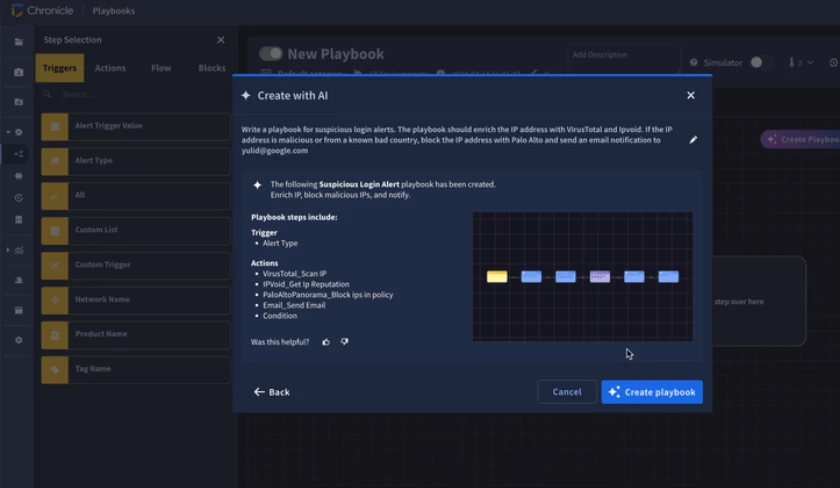Open the Playbooks breadcrumb in header

[114, 11]
